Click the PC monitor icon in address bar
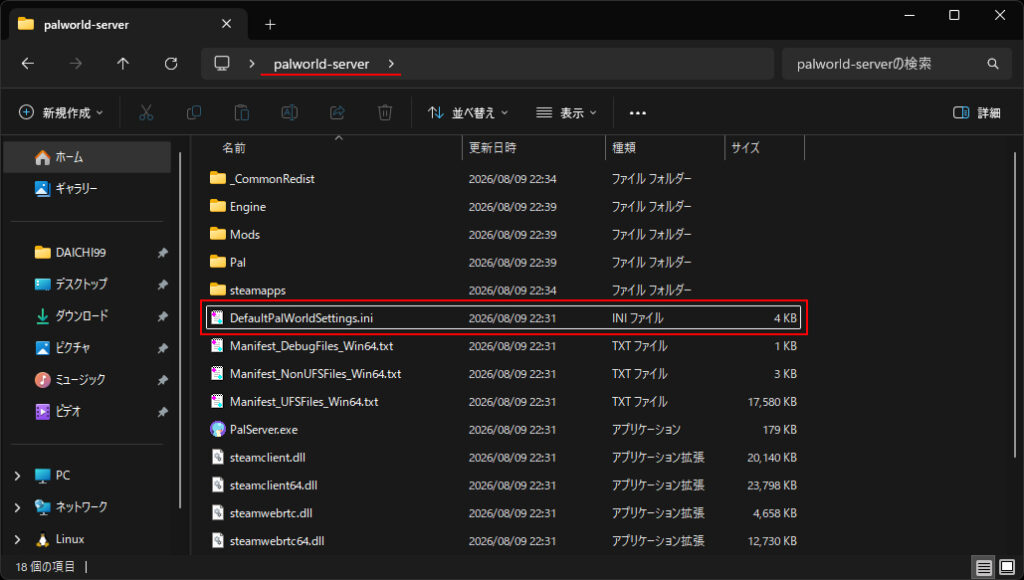 (x=222, y=63)
